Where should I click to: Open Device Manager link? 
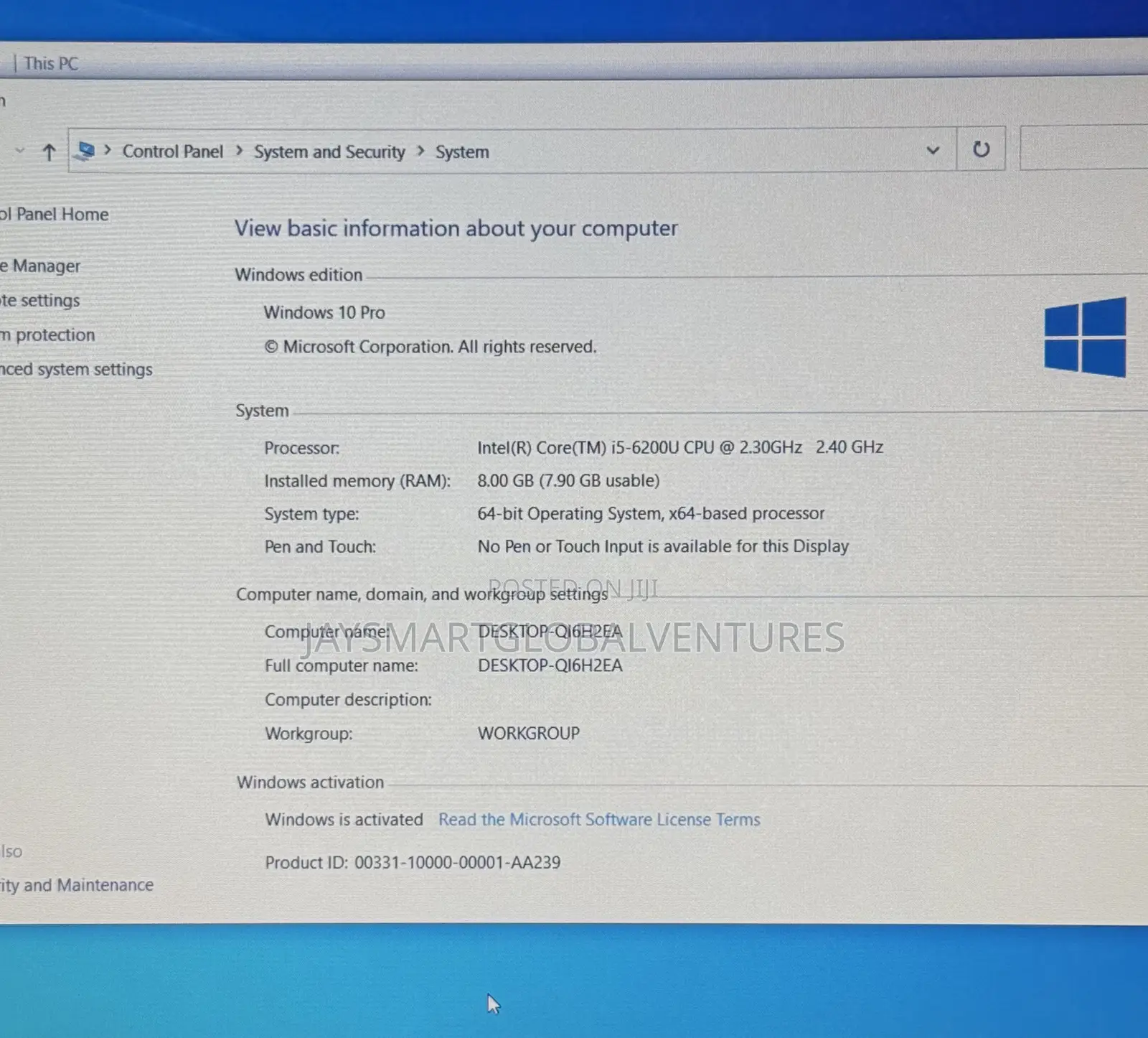coord(40,266)
